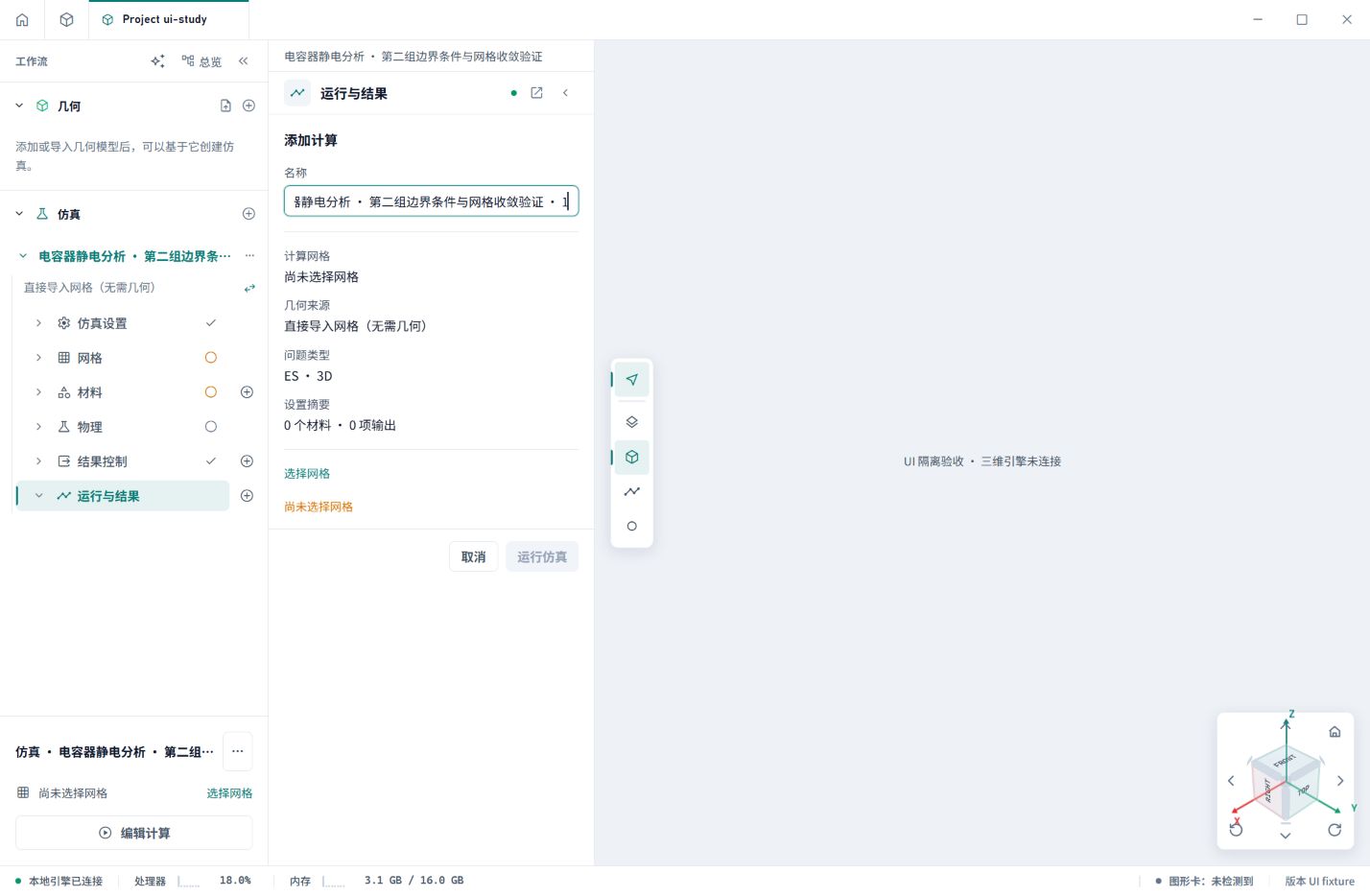Click the plus icon in the 结果控制 row
The image size is (1370, 896).
pos(247,461)
